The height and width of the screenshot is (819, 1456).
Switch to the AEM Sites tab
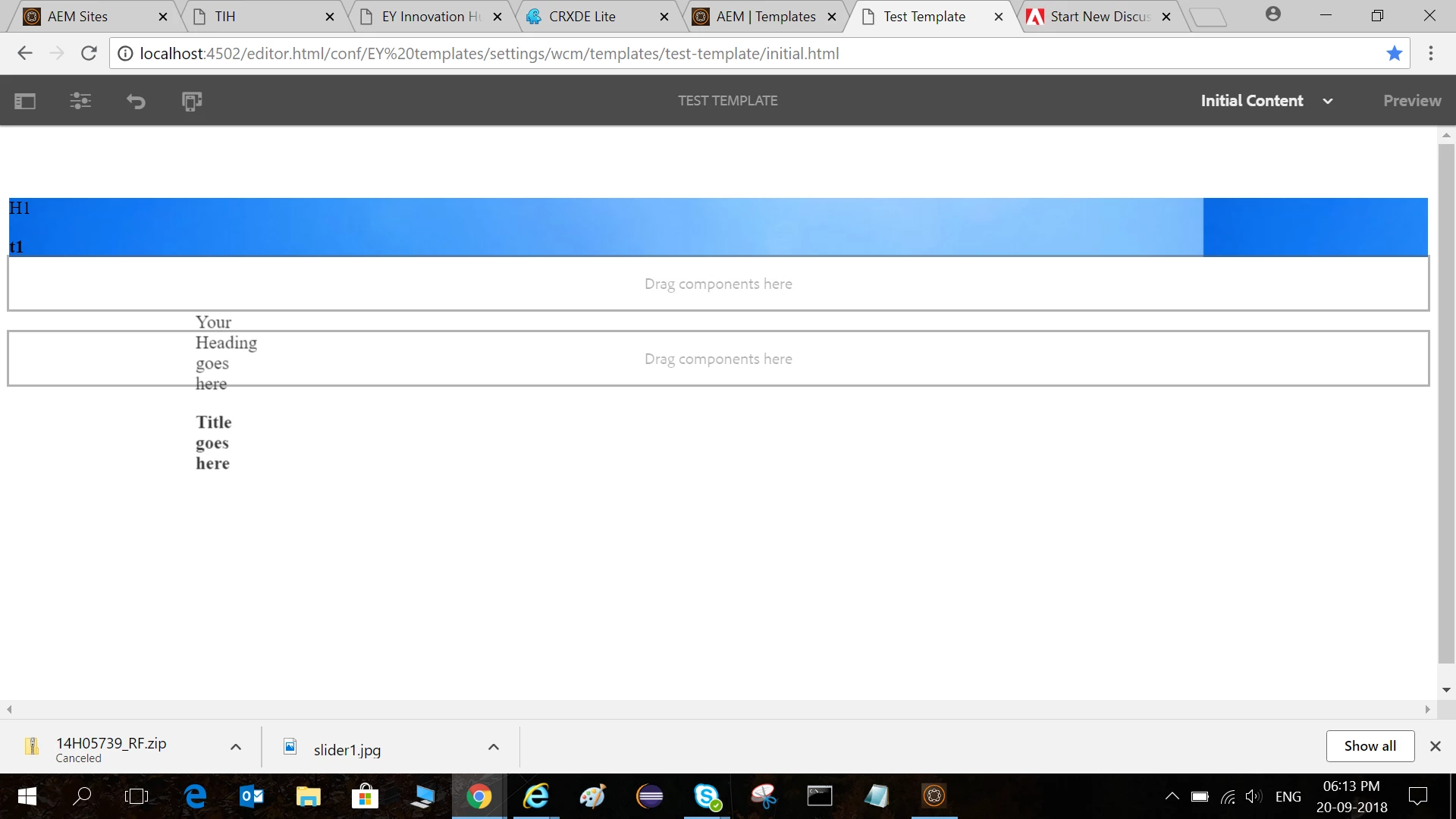[x=77, y=17]
